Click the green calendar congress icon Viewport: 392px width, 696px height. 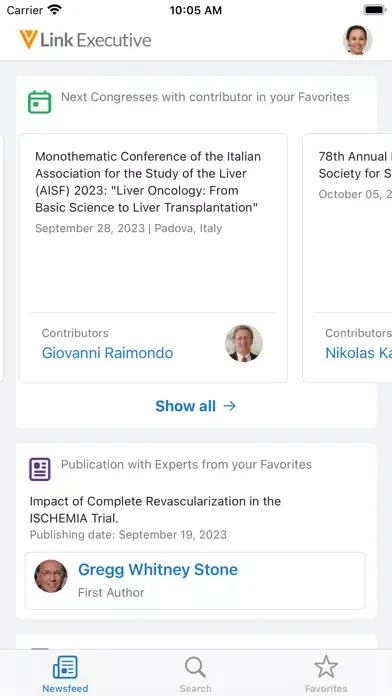click(x=40, y=102)
